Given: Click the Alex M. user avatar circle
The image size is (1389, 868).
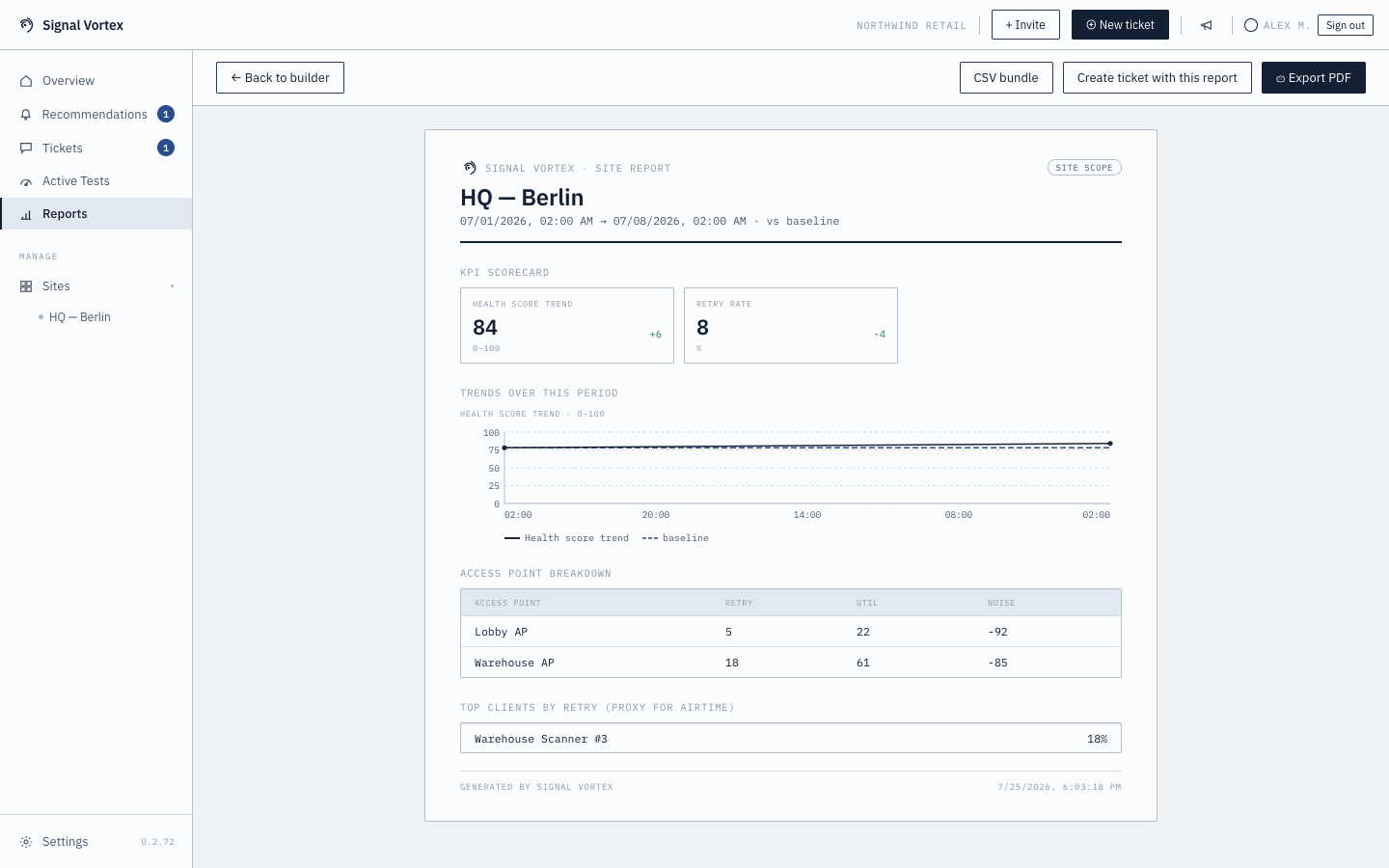Looking at the screenshot, I should [1251, 25].
